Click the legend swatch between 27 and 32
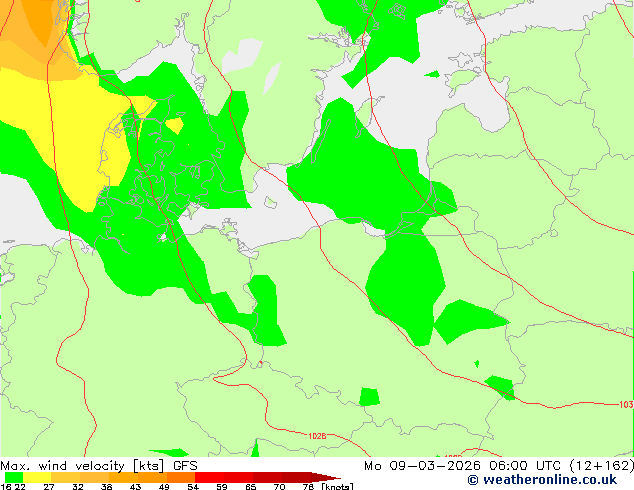This screenshot has height=490, width=634. (66, 477)
